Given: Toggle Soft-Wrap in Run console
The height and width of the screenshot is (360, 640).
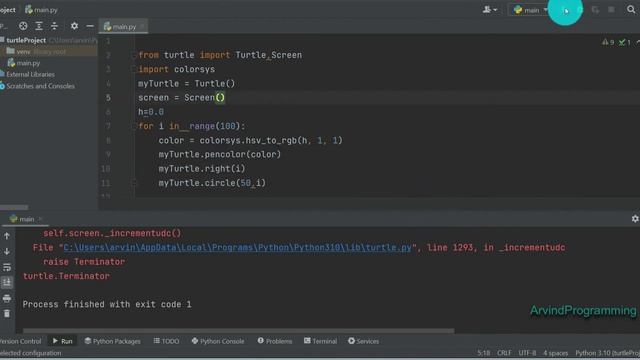Looking at the screenshot, I should (7, 267).
